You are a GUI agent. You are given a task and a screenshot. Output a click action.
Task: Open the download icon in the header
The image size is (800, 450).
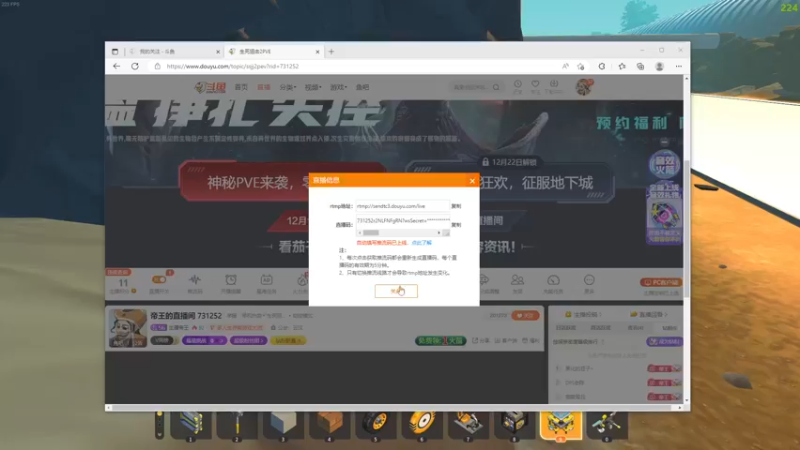point(554,86)
